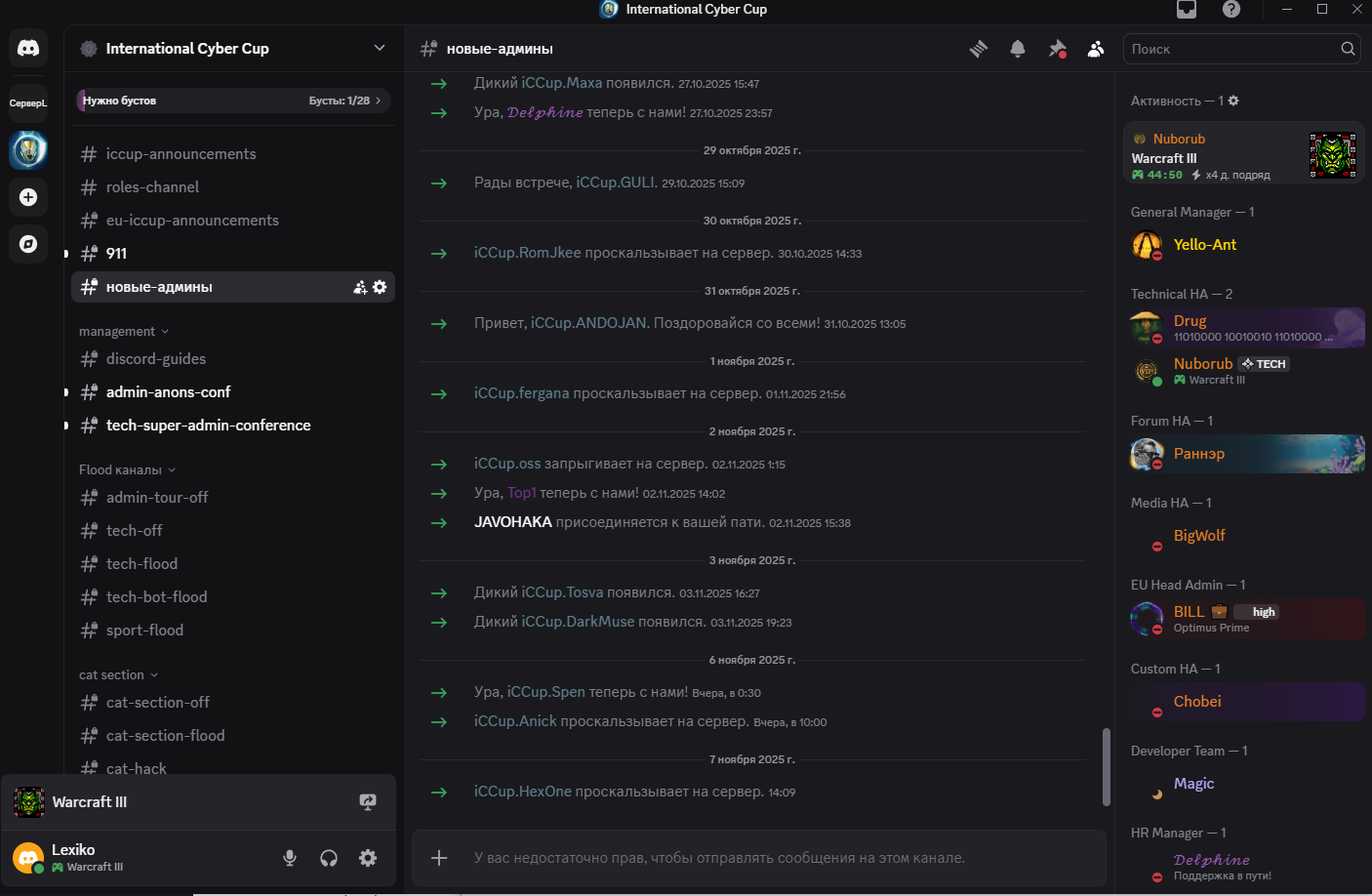The height and width of the screenshot is (896, 1372).
Task: Toggle headphones deafen
Action: pyautogui.click(x=329, y=858)
